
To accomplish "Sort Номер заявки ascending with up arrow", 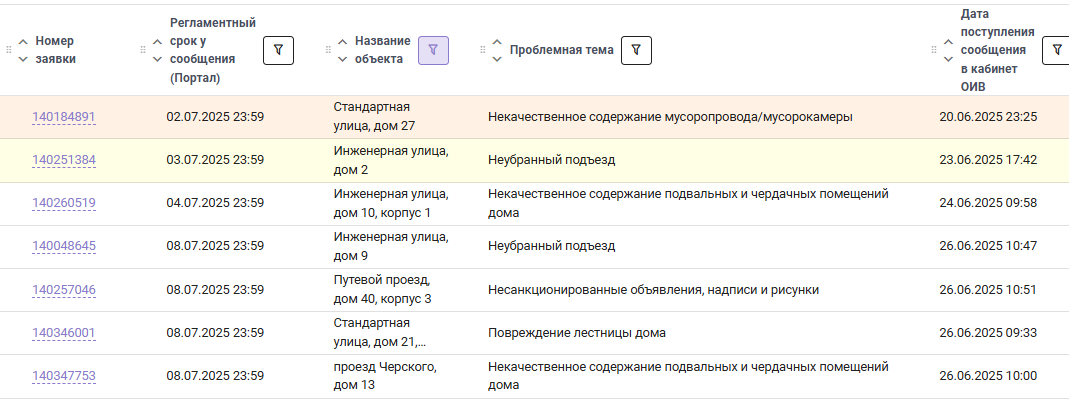I will [x=22, y=42].
